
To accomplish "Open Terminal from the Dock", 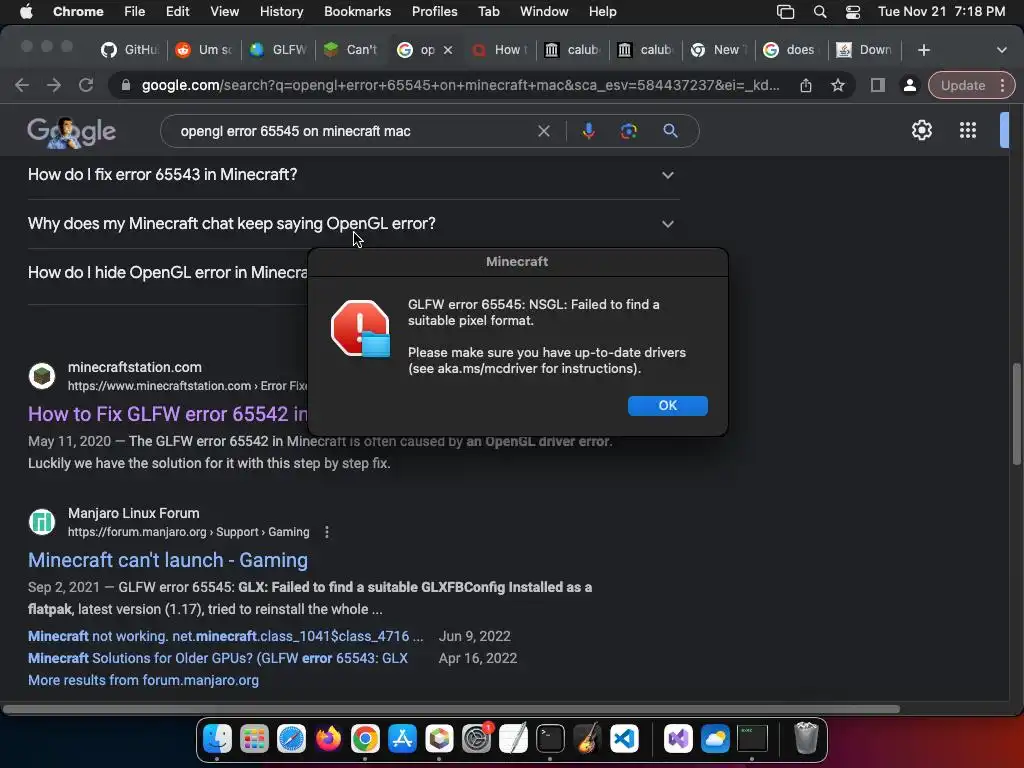I will coord(551,739).
